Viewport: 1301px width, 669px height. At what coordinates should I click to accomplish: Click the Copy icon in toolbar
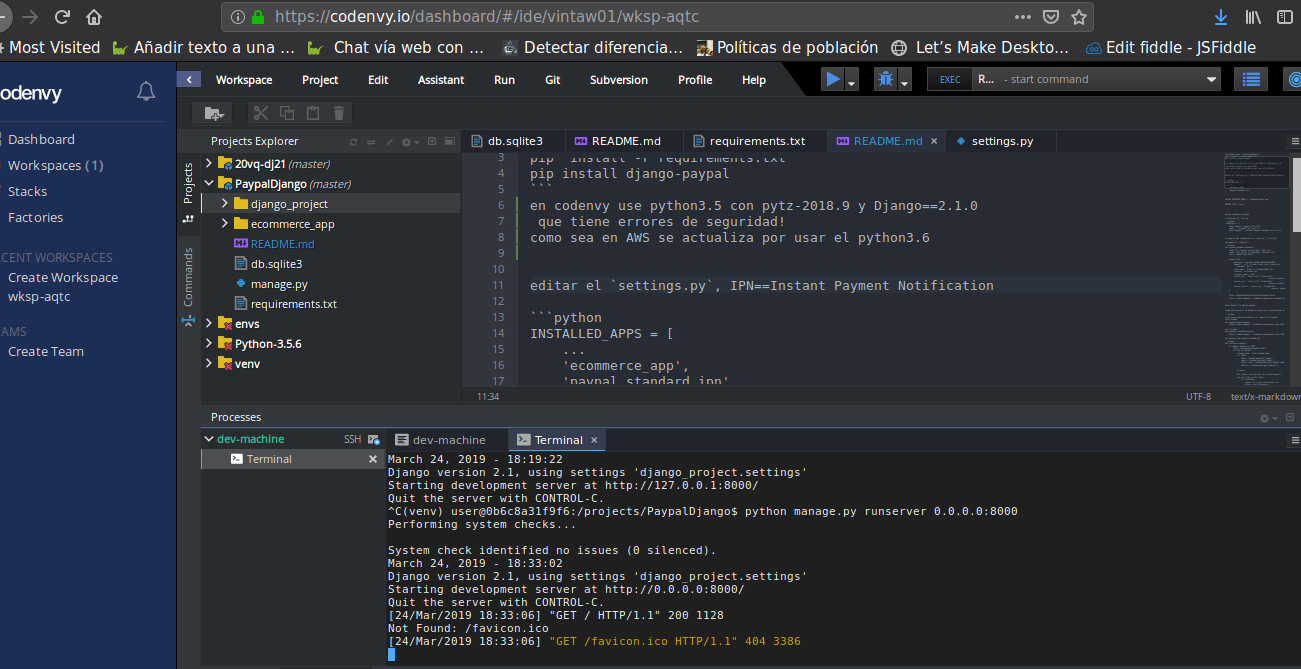pyautogui.click(x=287, y=114)
